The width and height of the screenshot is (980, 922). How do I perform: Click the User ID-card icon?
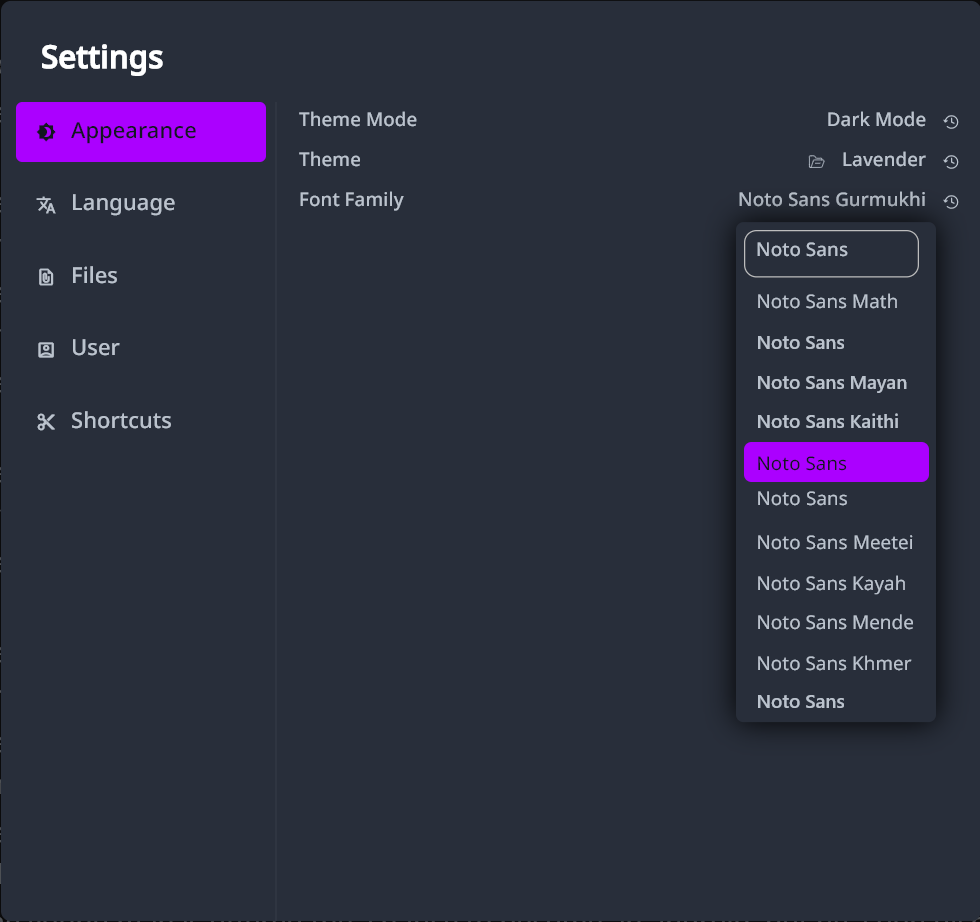click(46, 348)
